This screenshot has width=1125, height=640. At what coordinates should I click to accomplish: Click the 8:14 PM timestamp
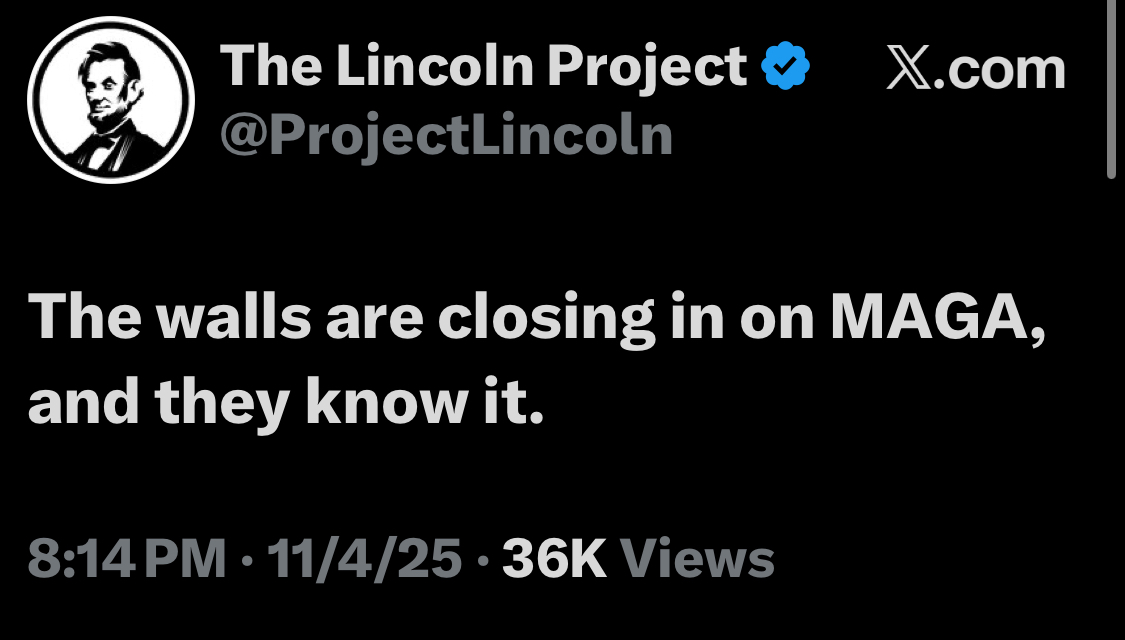click(126, 559)
